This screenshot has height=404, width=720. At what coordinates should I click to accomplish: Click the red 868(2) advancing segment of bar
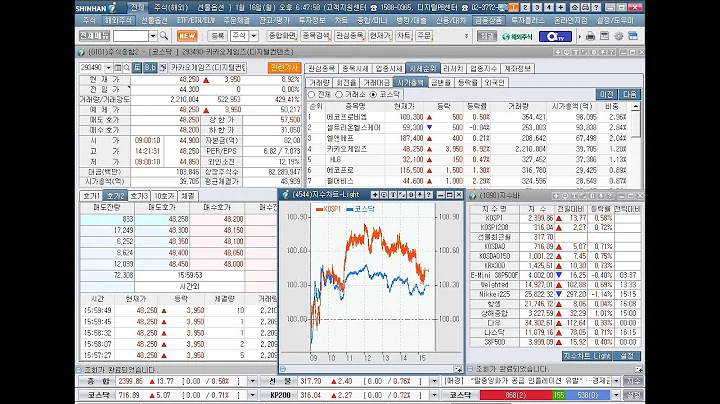tap(516, 395)
